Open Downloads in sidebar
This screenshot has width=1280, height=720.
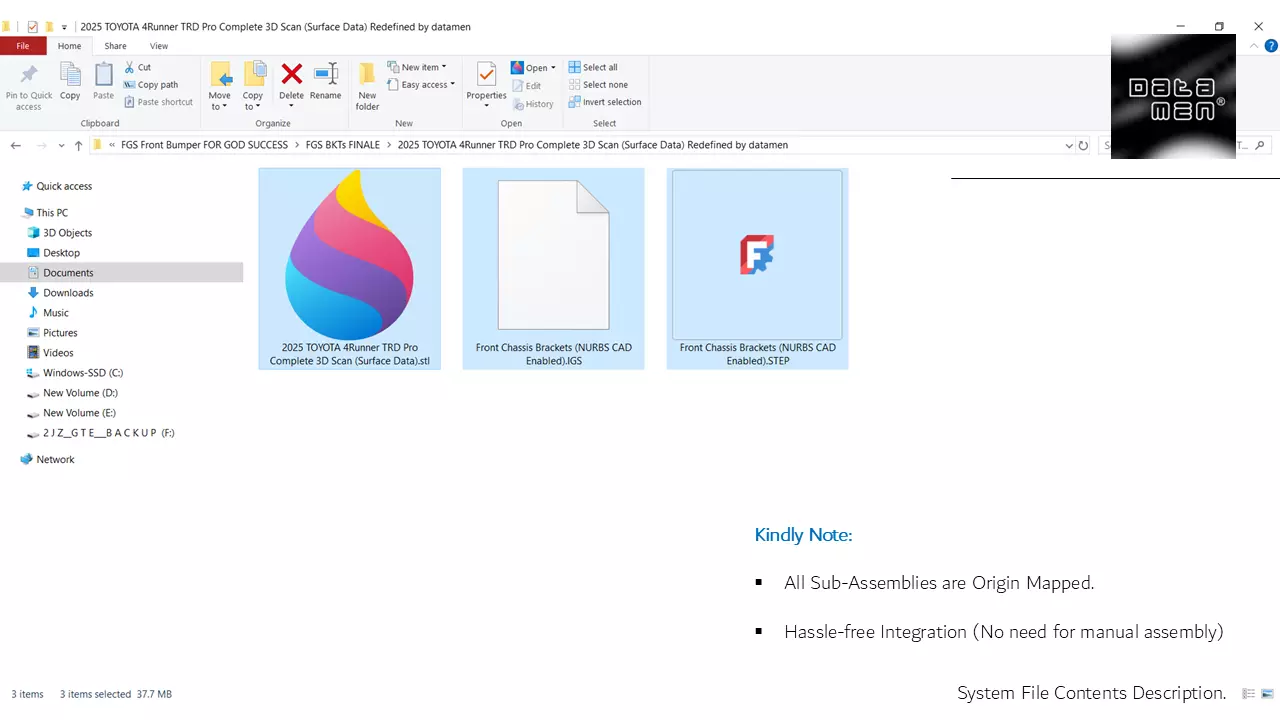coord(68,292)
